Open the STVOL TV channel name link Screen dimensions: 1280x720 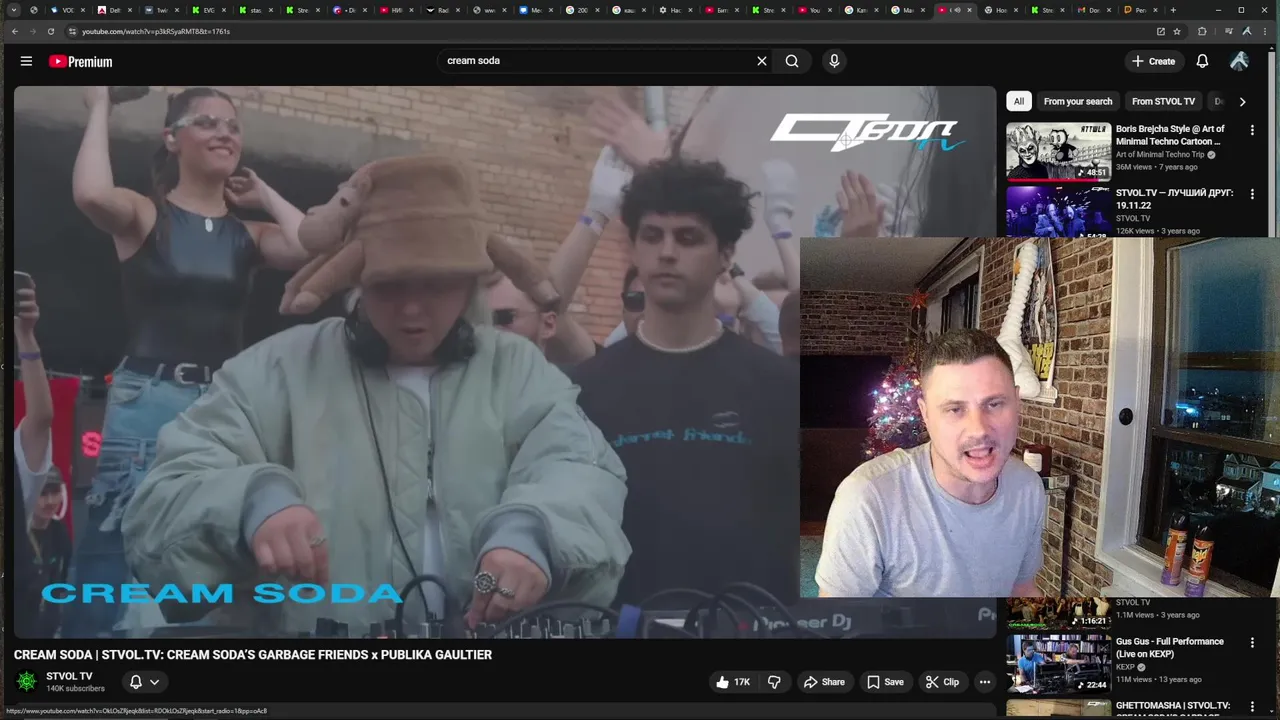coord(69,676)
